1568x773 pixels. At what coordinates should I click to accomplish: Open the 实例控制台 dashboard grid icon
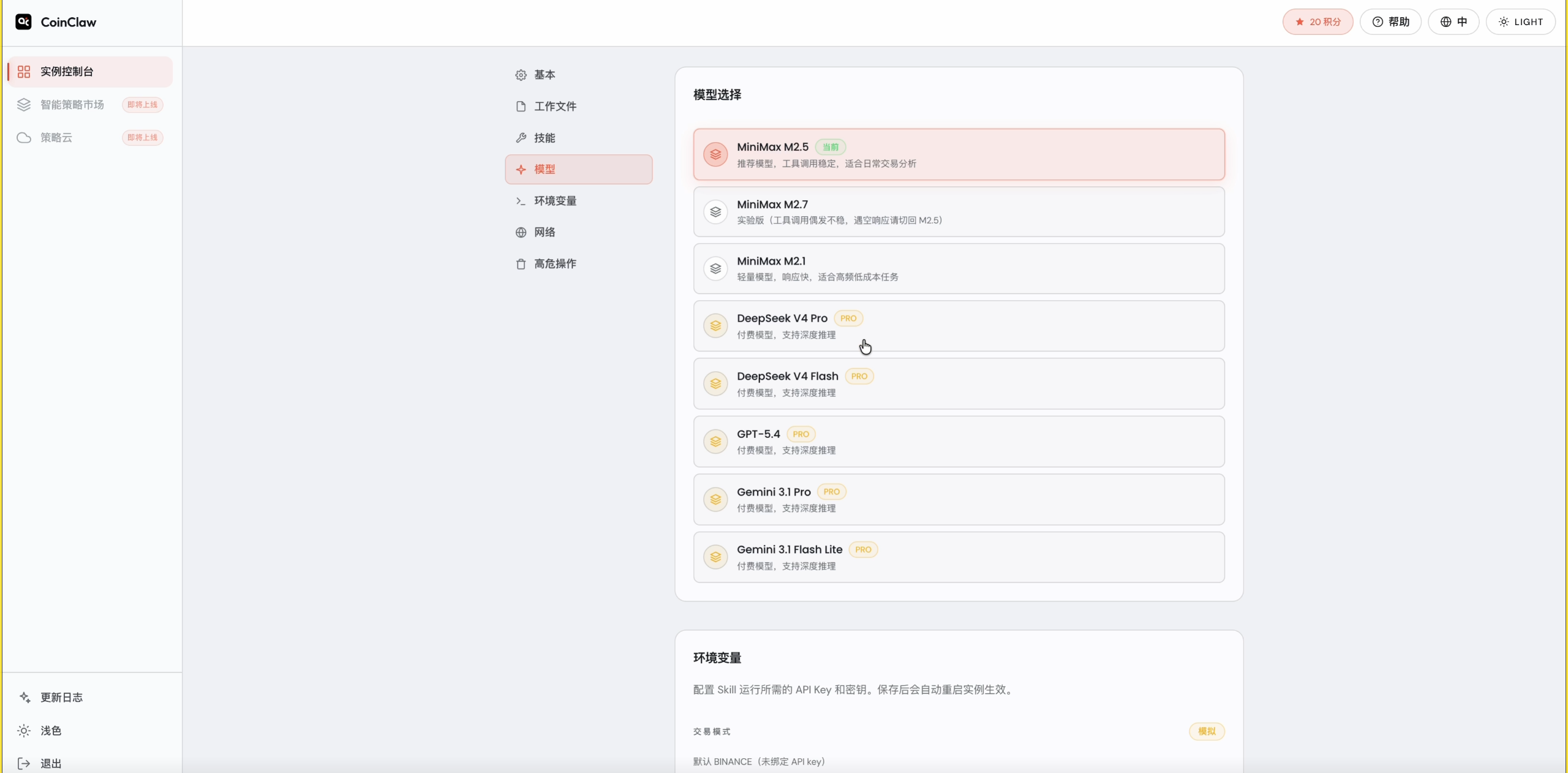click(x=24, y=72)
